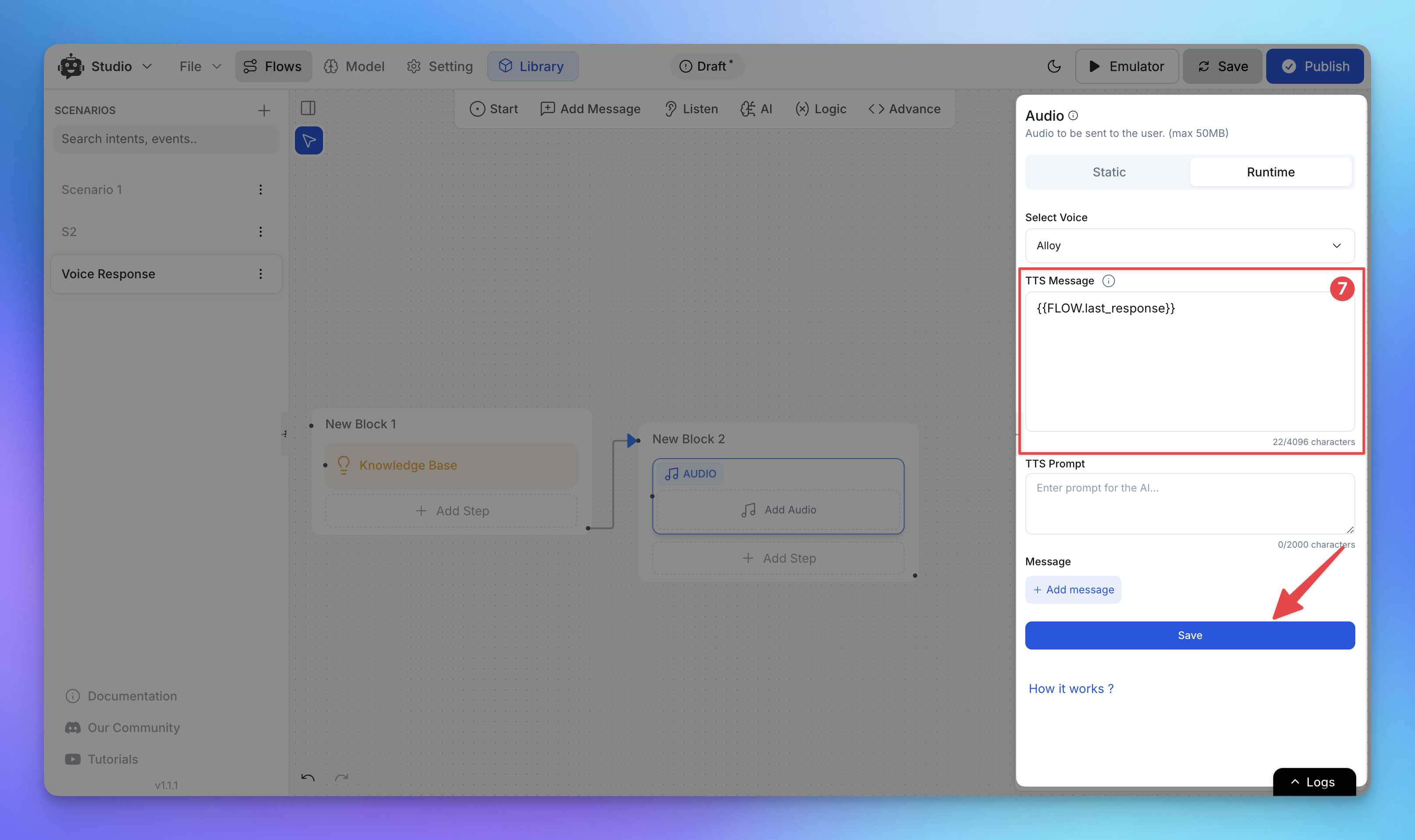
Task: Open the File menu
Action: click(200, 66)
